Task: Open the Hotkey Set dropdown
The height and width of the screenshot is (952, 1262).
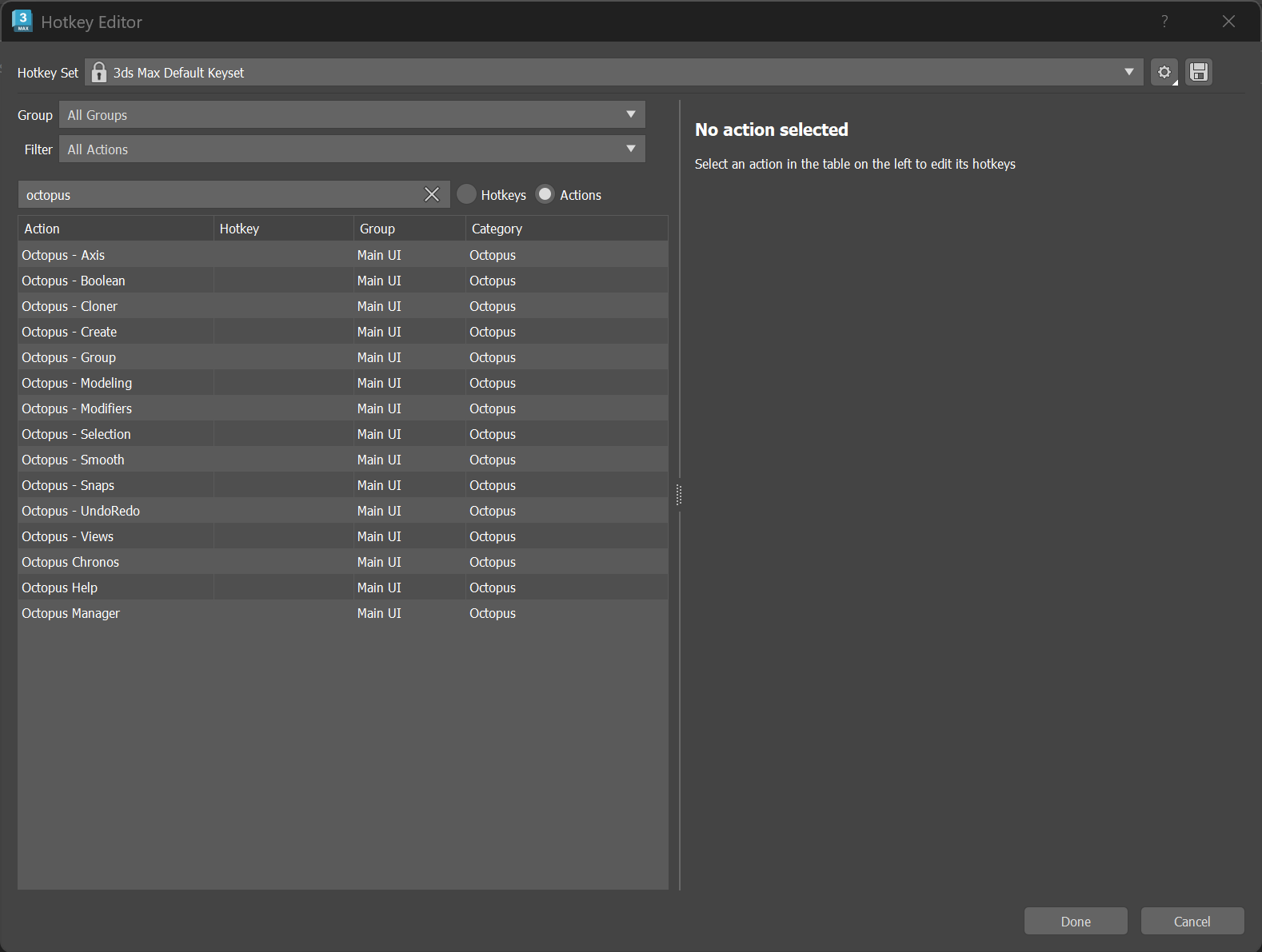Action: tap(614, 73)
